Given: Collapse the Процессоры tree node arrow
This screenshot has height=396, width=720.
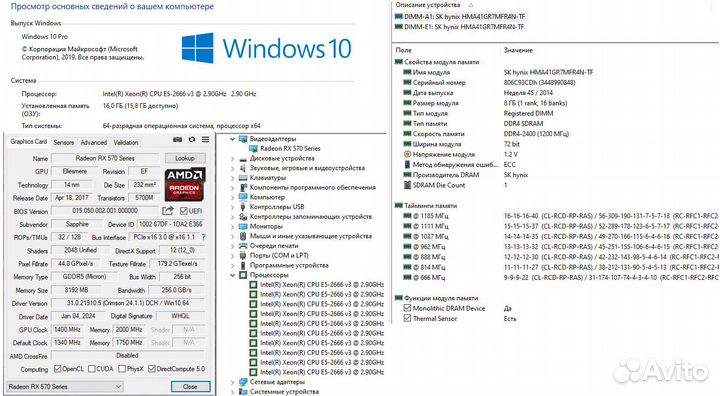Looking at the screenshot, I should pyautogui.click(x=232, y=275).
